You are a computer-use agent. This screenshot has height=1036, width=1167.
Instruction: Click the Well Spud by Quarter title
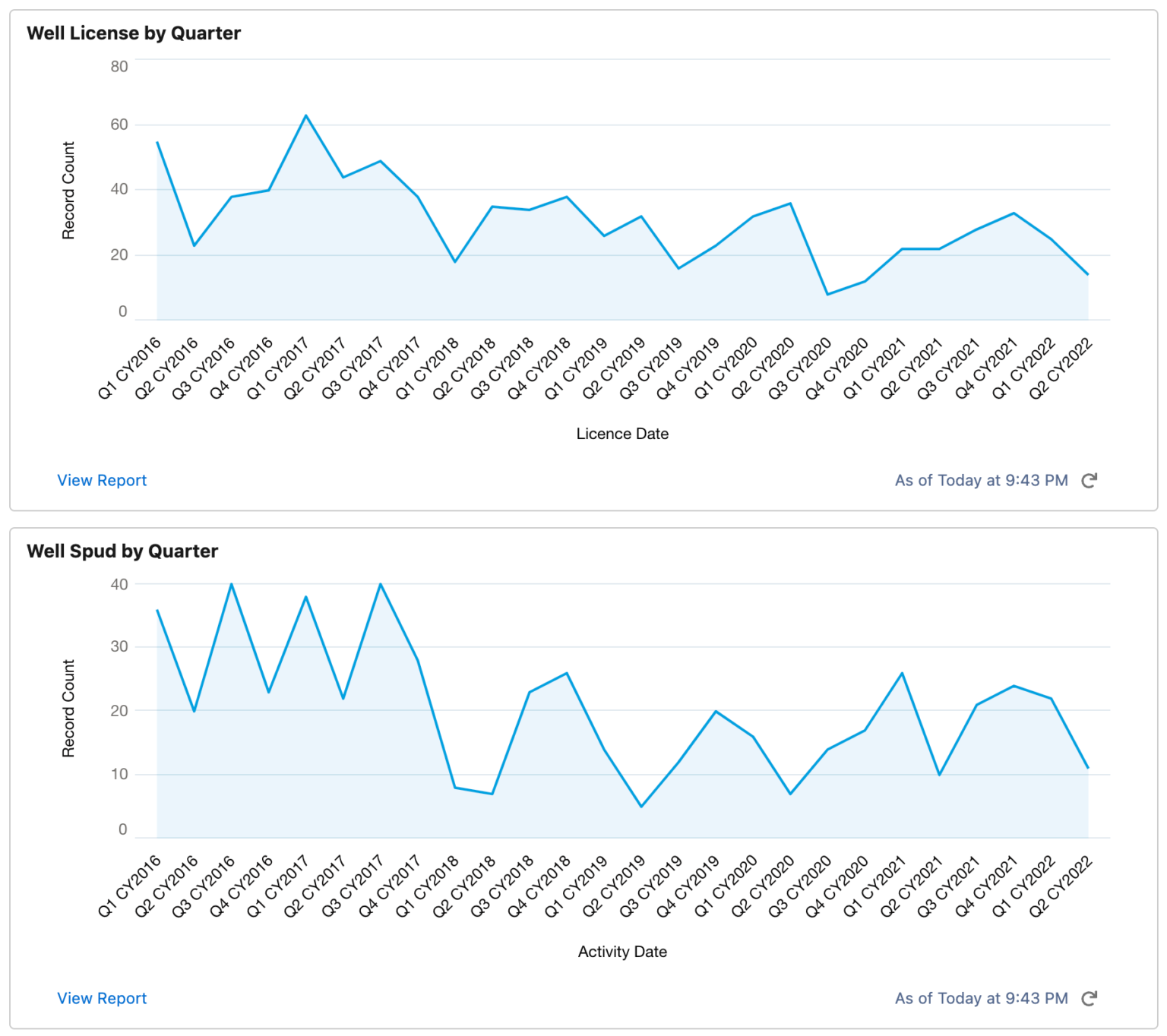pos(122,551)
